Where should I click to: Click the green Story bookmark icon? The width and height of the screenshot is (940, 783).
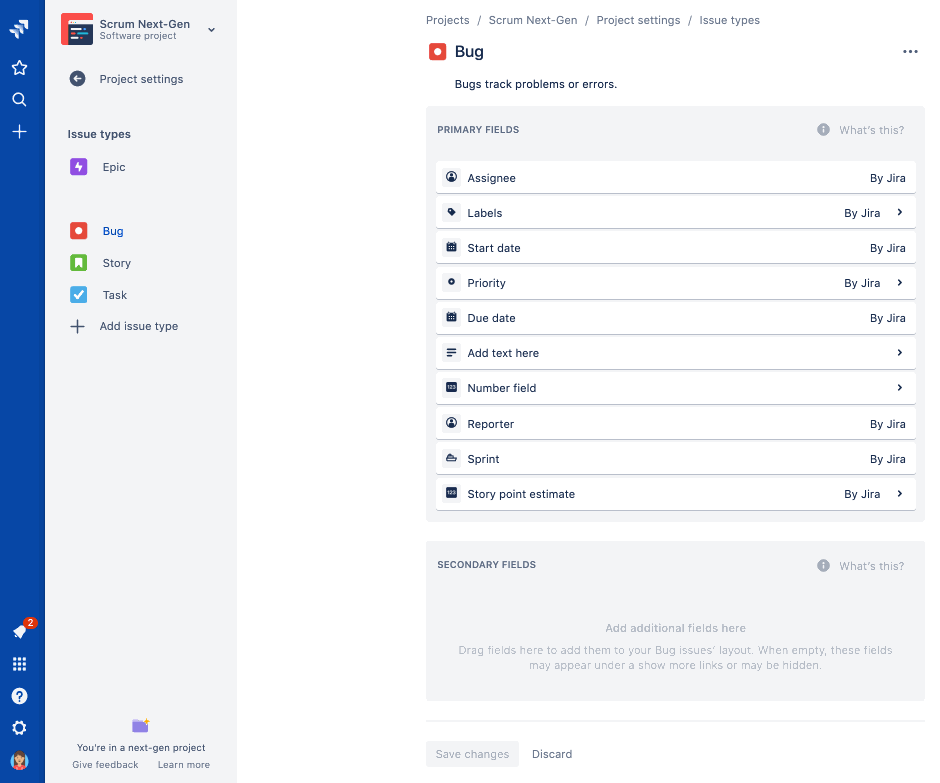pyautogui.click(x=79, y=263)
